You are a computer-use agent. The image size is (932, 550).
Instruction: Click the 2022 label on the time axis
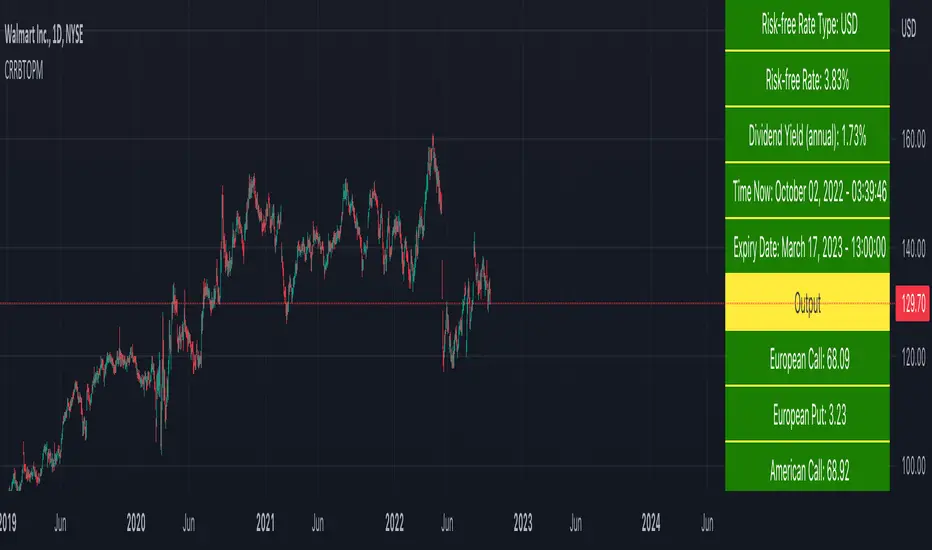tap(394, 523)
